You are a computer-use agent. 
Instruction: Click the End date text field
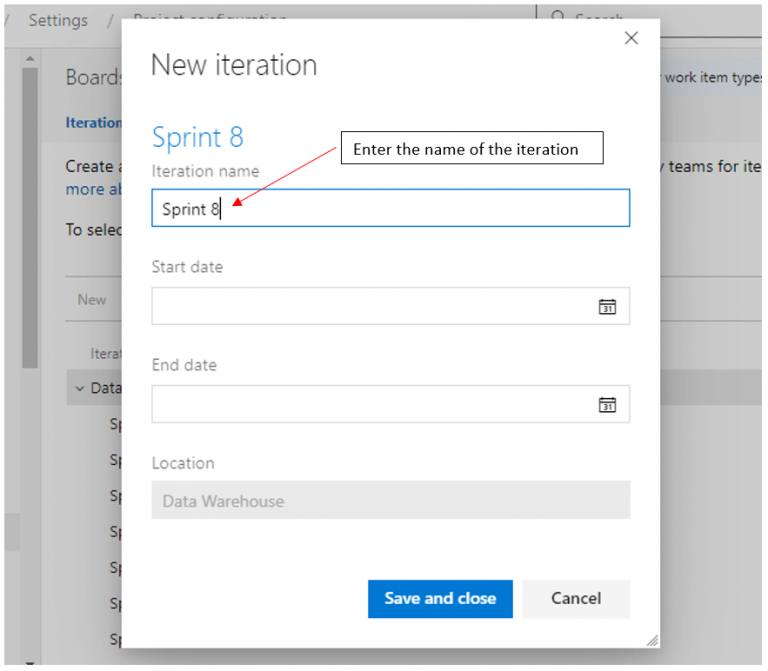372,405
